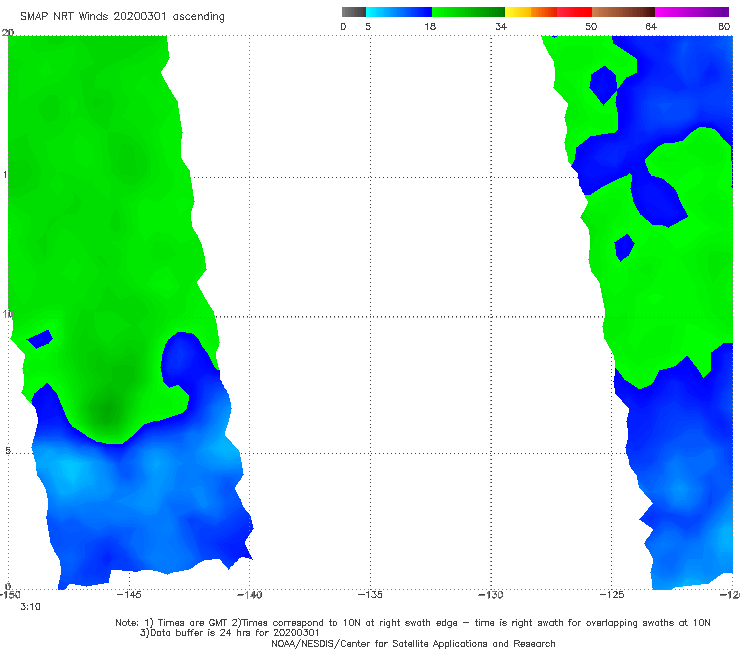Viewport: 740px width, 650px height.
Task: Click the diamond-shaped blue patch near top of right swath
Action: (603, 85)
